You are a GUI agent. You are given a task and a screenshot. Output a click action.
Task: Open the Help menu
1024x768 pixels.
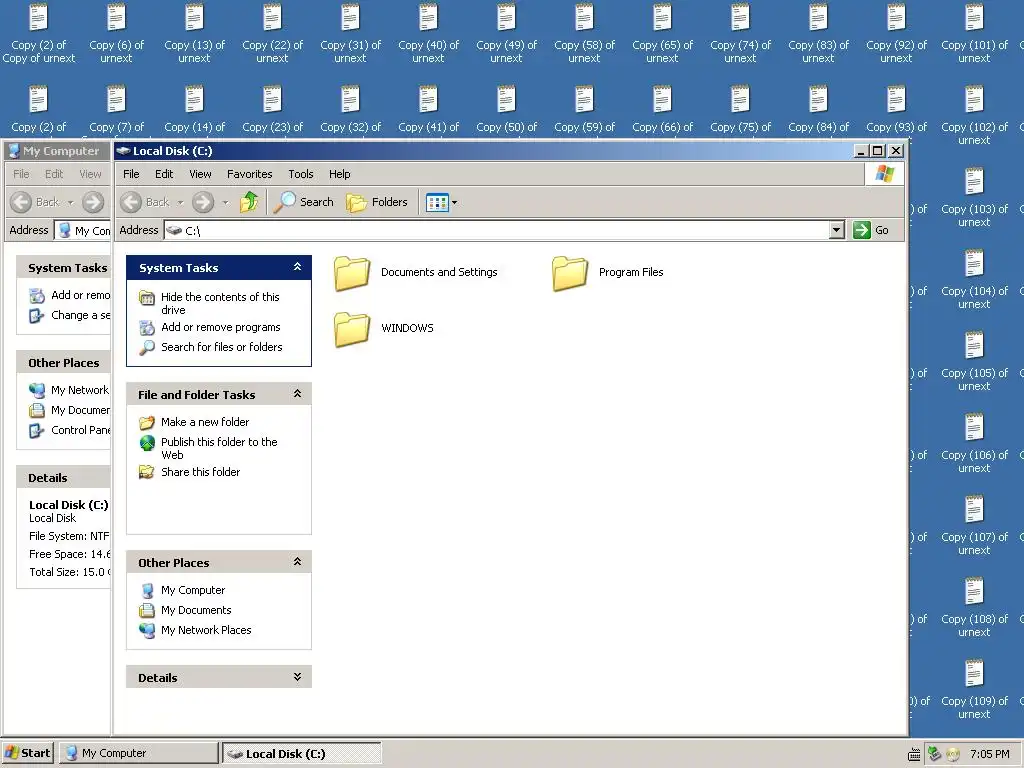coord(340,174)
